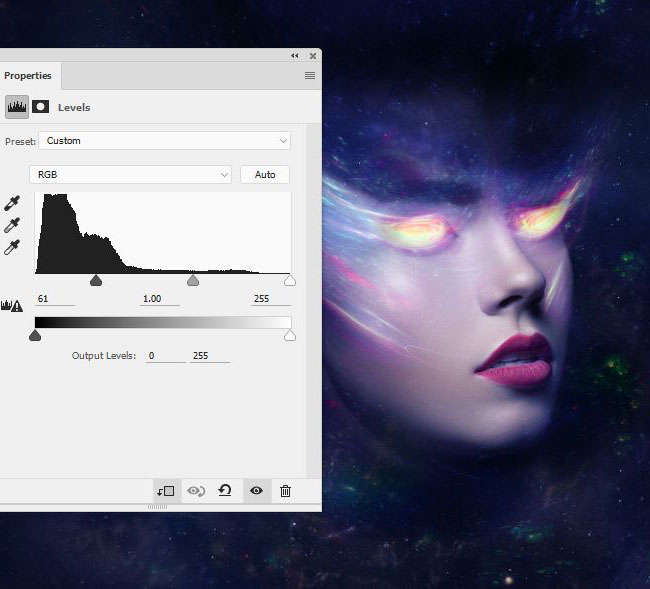Viewport: 650px width, 589px height.
Task: Click the histogram warning recalculate icon
Action: click(12, 306)
